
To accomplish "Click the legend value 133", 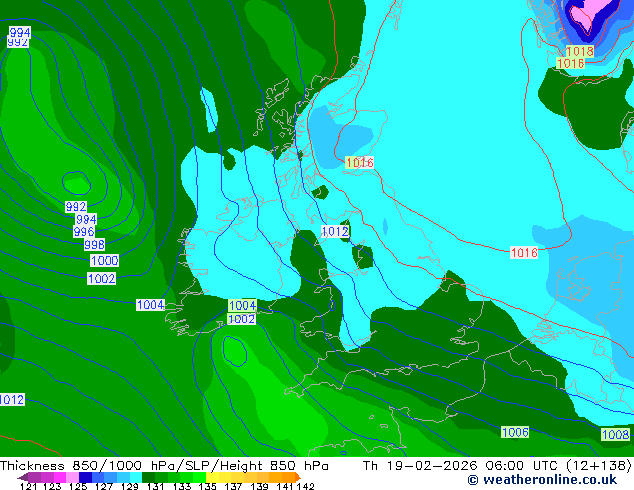I will tap(182, 486).
